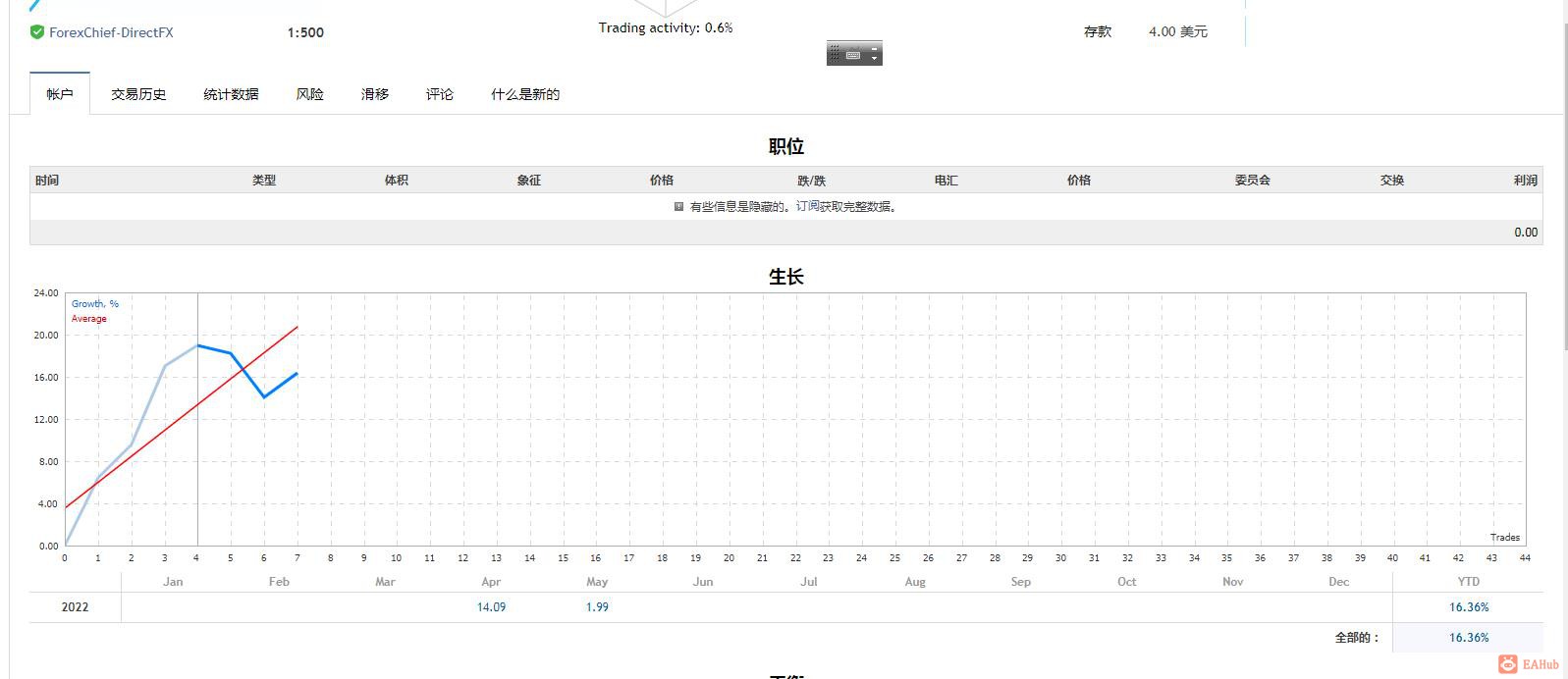The image size is (1568, 679).
Task: Click the 订阅 link for complete data
Action: pyautogui.click(x=807, y=206)
